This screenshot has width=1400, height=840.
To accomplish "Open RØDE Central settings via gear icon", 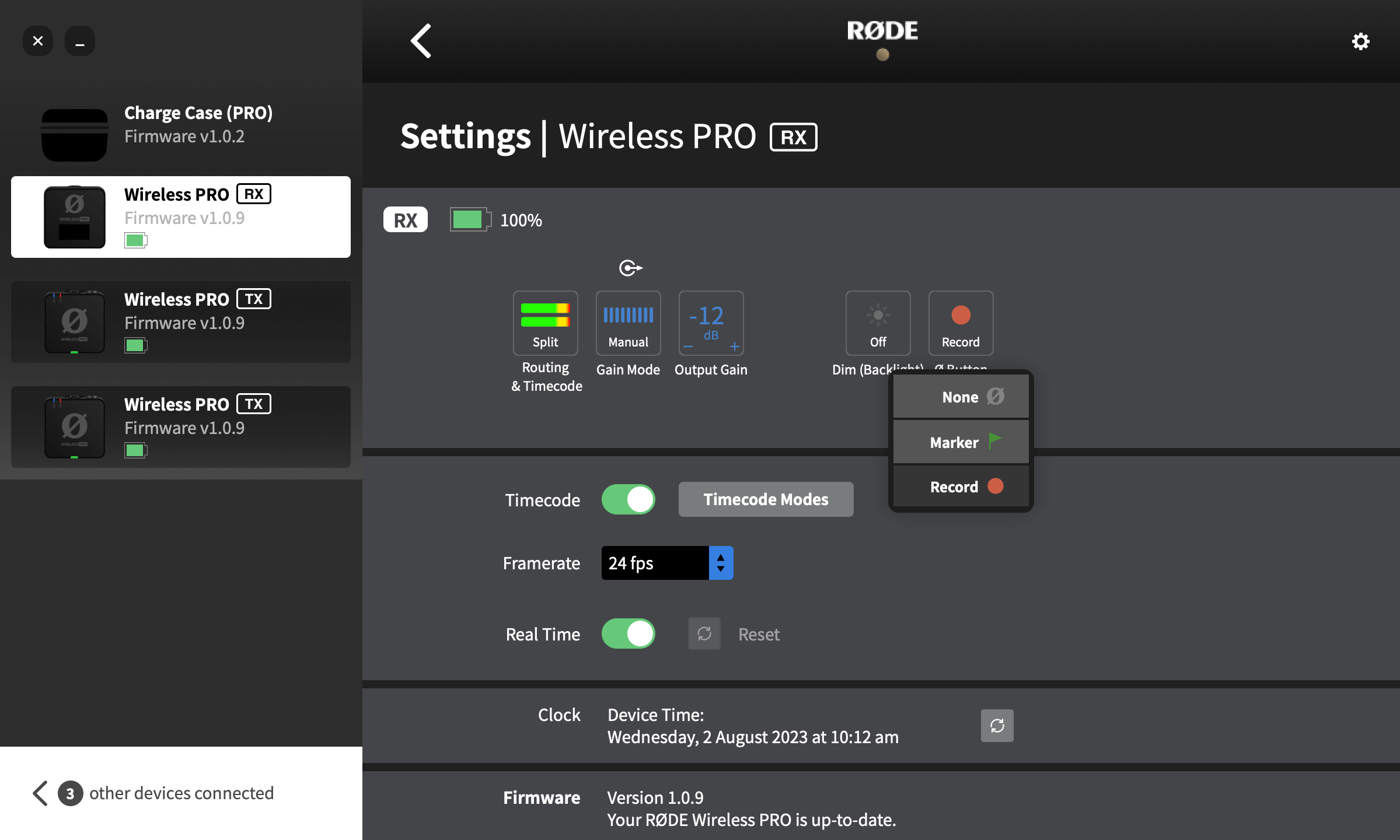I will coord(1360,41).
